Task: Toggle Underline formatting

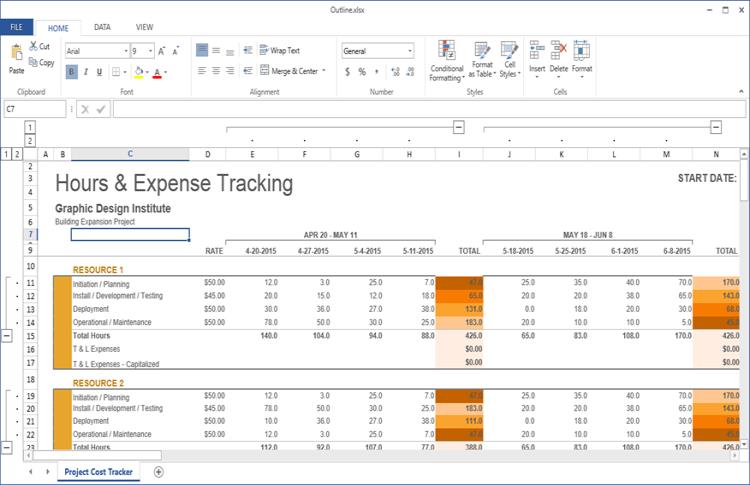Action: pos(99,72)
